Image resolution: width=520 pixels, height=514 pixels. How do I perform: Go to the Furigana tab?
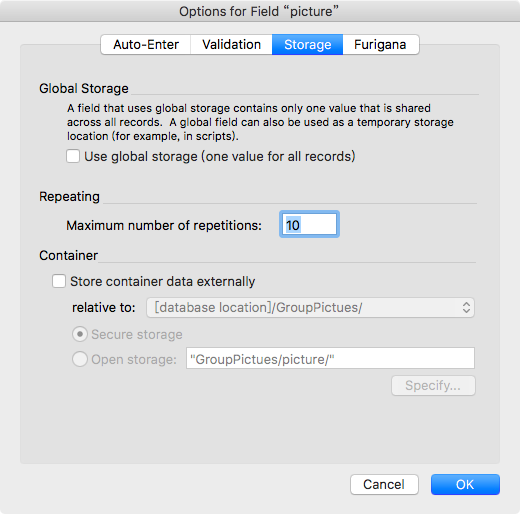(x=381, y=44)
